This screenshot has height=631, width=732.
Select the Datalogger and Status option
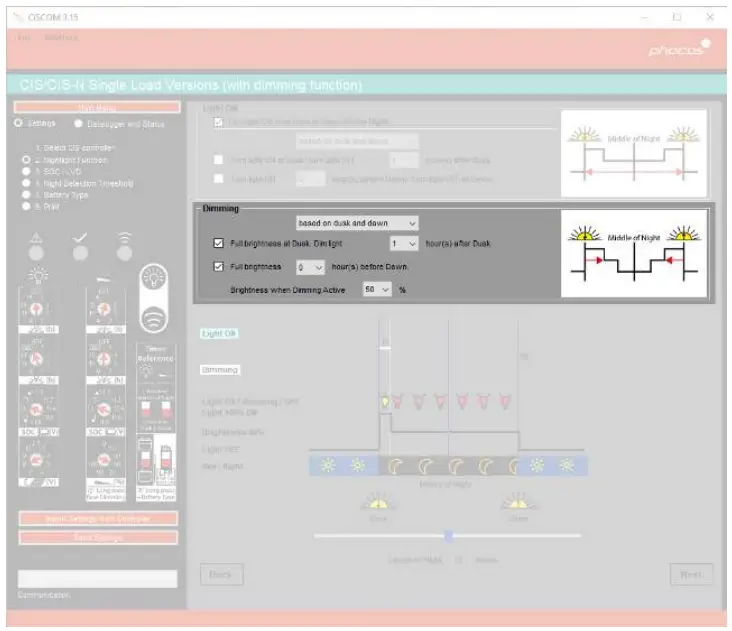78,124
